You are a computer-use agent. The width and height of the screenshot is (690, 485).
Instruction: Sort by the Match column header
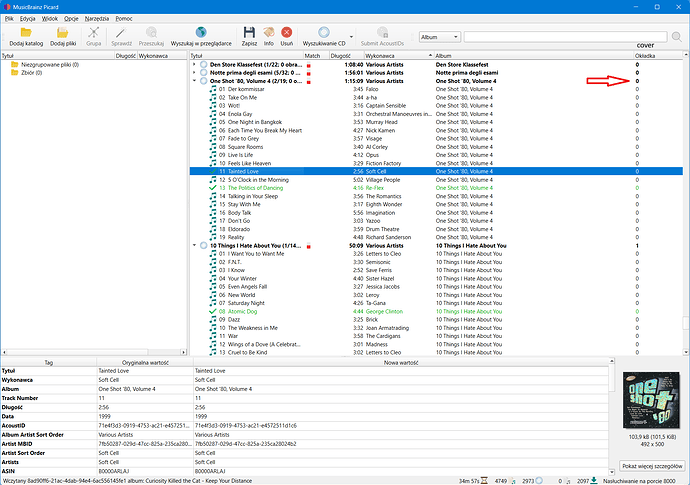(316, 56)
